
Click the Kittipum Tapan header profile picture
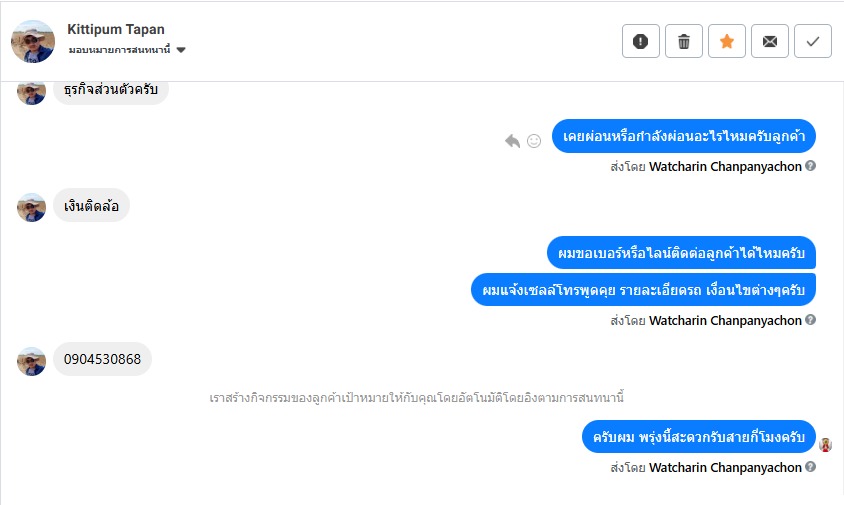pos(33,41)
